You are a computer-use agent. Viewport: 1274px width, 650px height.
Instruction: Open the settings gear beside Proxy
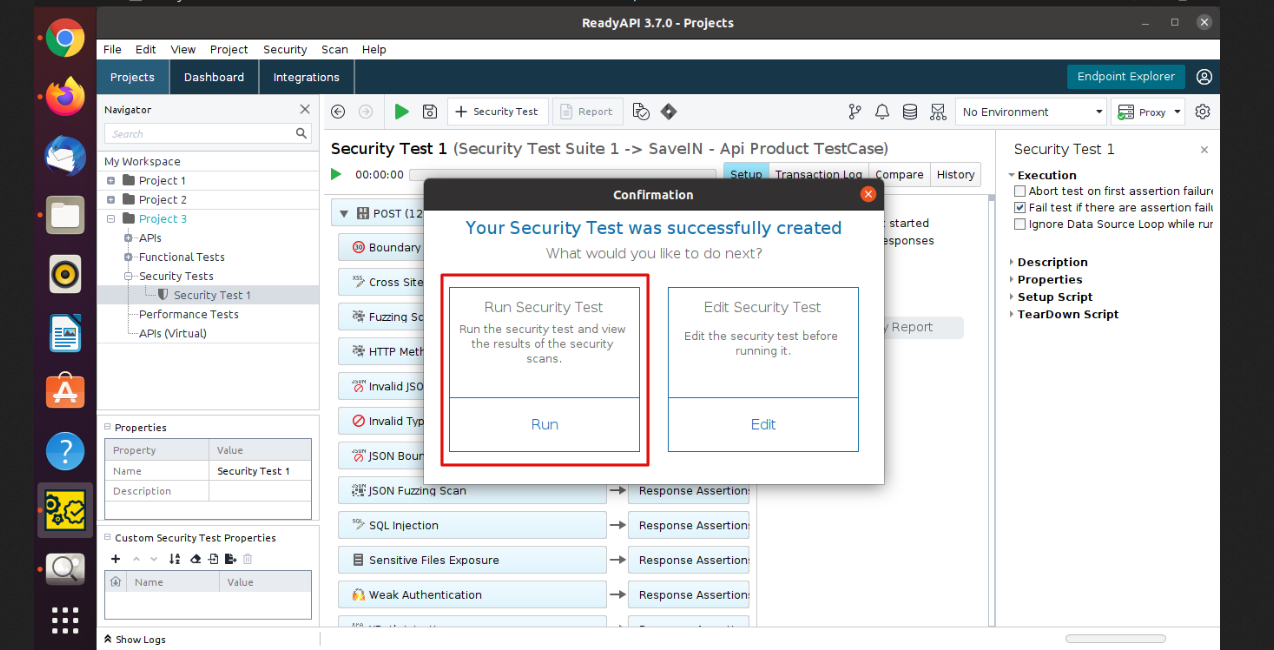pos(1203,112)
